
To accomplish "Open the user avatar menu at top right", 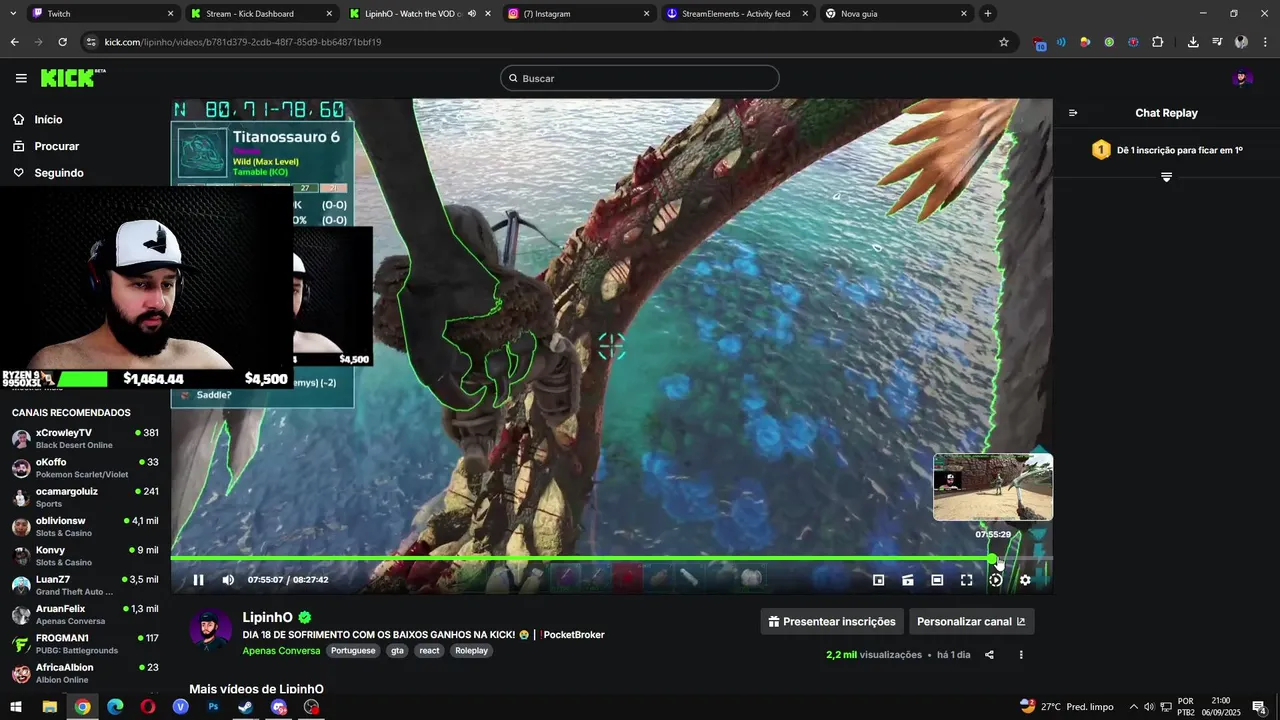I will [1242, 78].
